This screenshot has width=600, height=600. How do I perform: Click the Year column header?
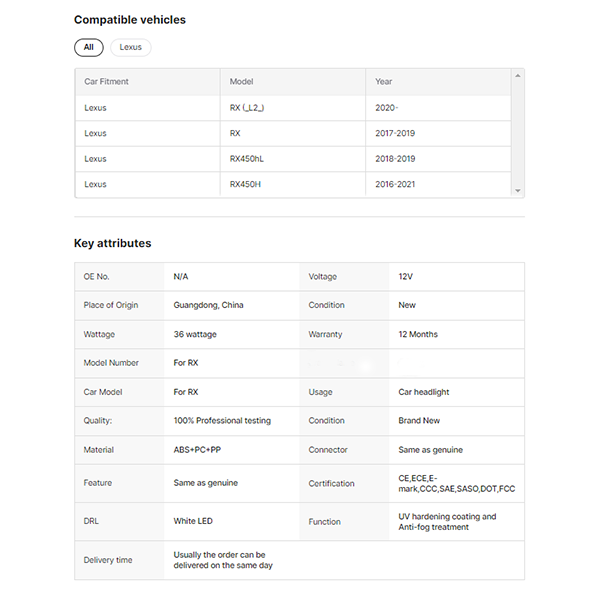click(384, 81)
